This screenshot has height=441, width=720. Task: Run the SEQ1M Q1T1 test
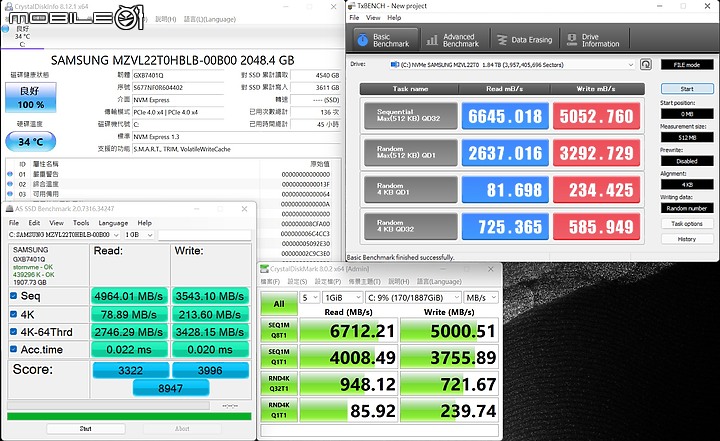(279, 357)
